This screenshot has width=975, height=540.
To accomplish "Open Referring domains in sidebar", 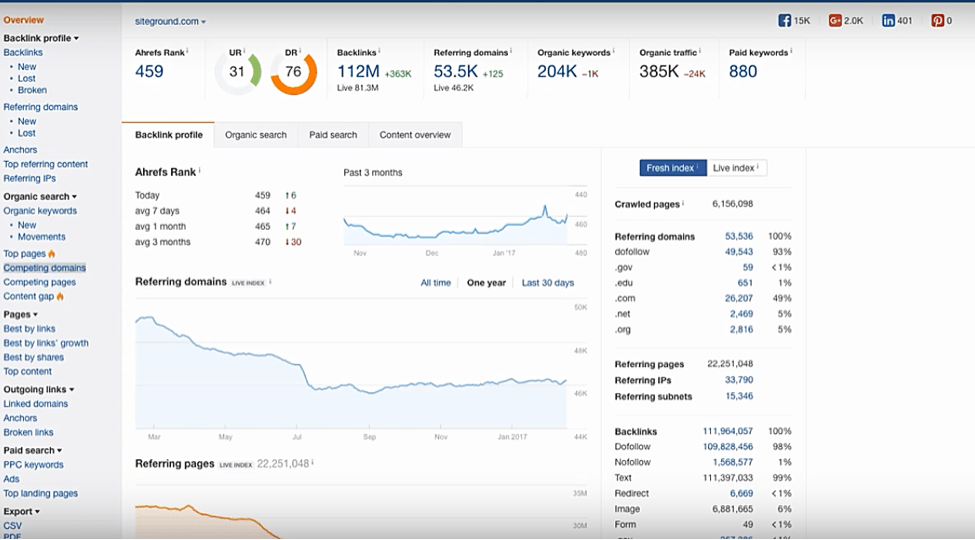I will point(40,107).
